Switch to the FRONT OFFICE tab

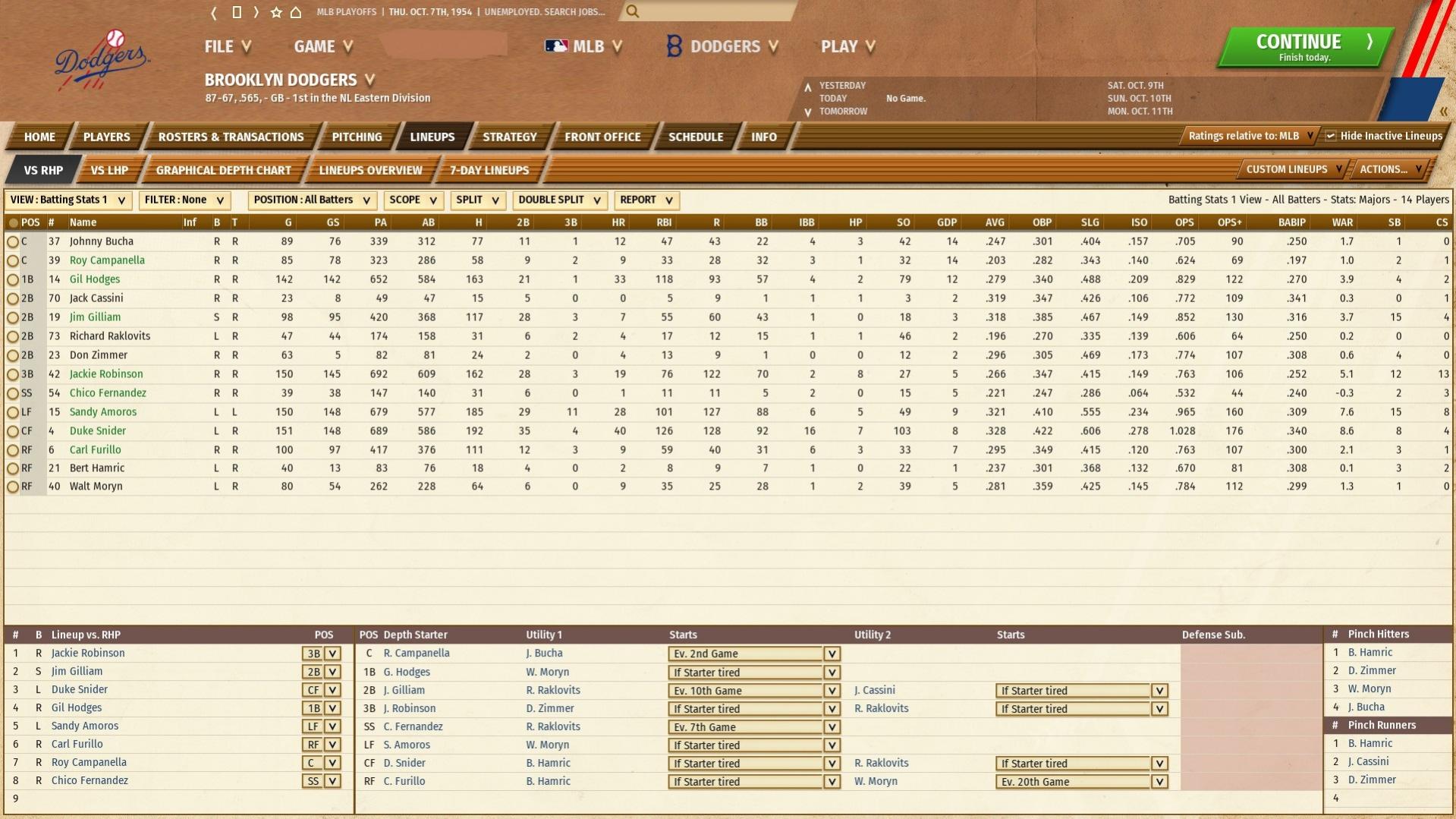[x=602, y=137]
